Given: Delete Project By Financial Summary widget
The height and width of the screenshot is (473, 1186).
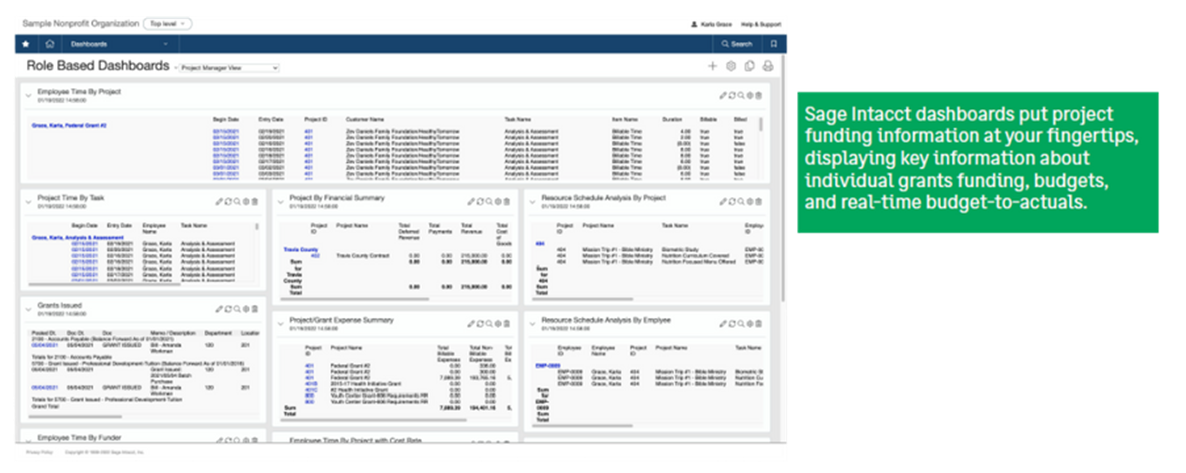Looking at the screenshot, I should pos(506,201).
